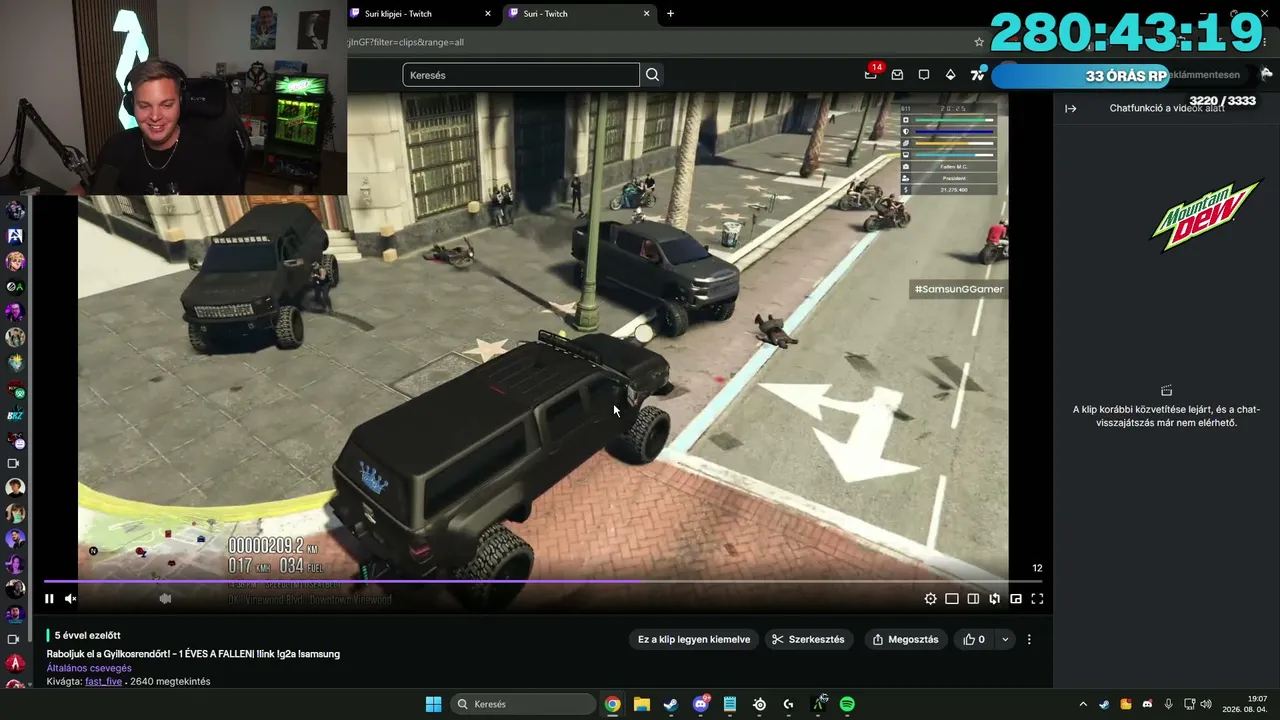The height and width of the screenshot is (720, 1280).
Task: Visit clipper fast_five's profile link
Action: pos(103,681)
